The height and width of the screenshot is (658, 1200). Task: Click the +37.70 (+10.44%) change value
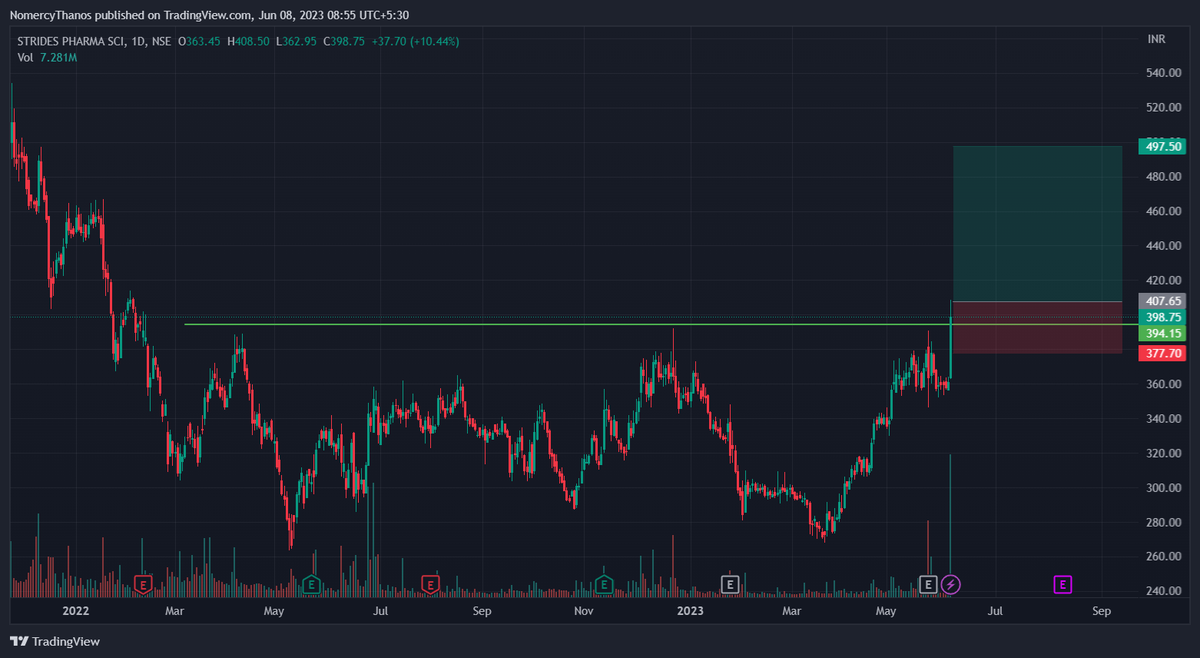(x=416, y=42)
